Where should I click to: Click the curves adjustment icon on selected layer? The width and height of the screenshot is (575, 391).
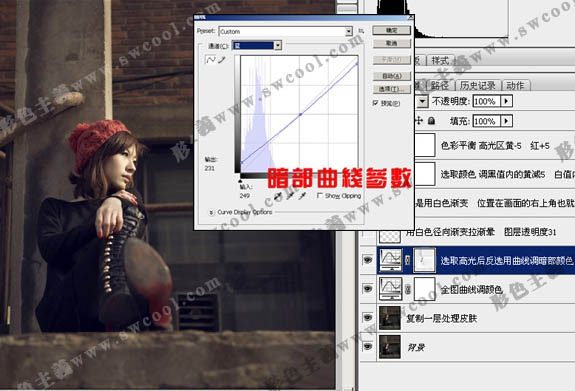pyautogui.click(x=390, y=260)
